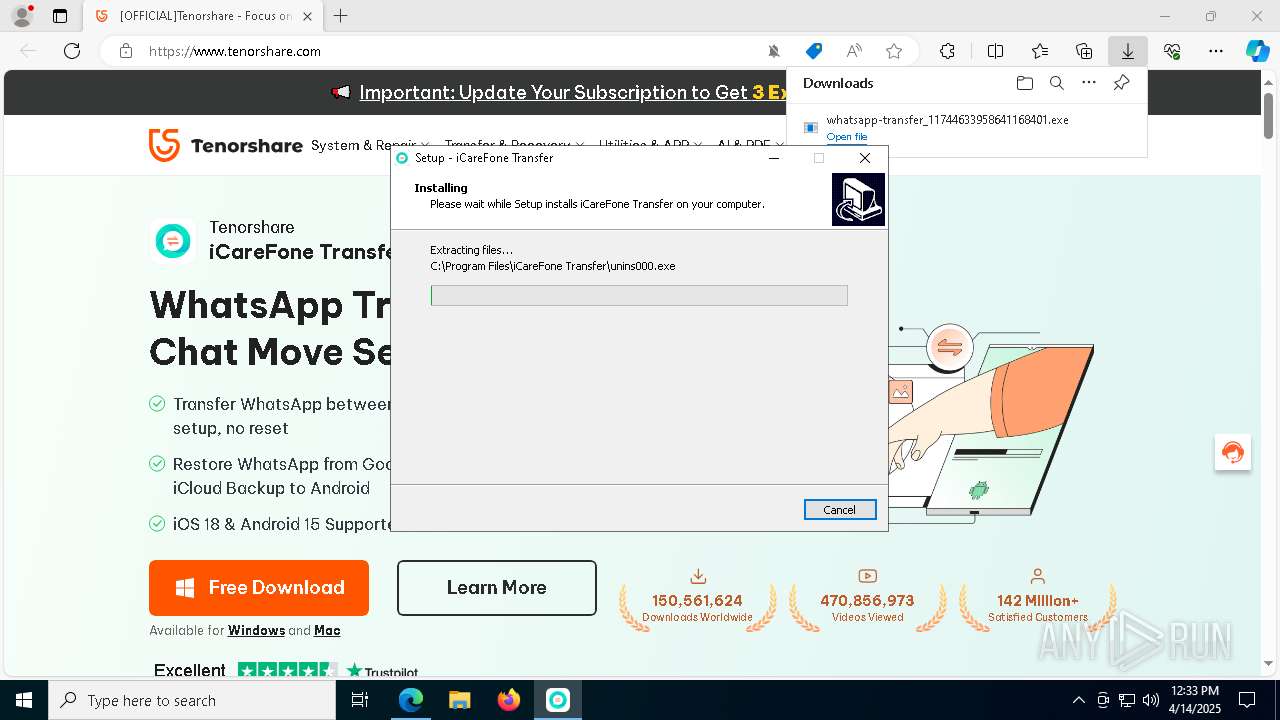The width and height of the screenshot is (1280, 720).
Task: Open the clock showing 12:33 PM
Action: pos(1195,700)
